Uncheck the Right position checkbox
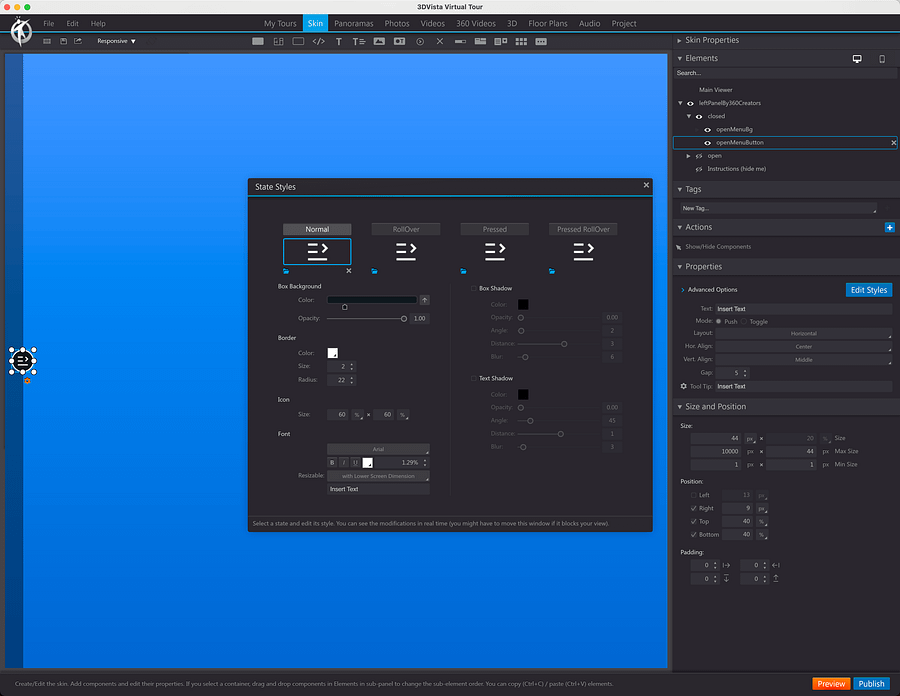 [694, 508]
